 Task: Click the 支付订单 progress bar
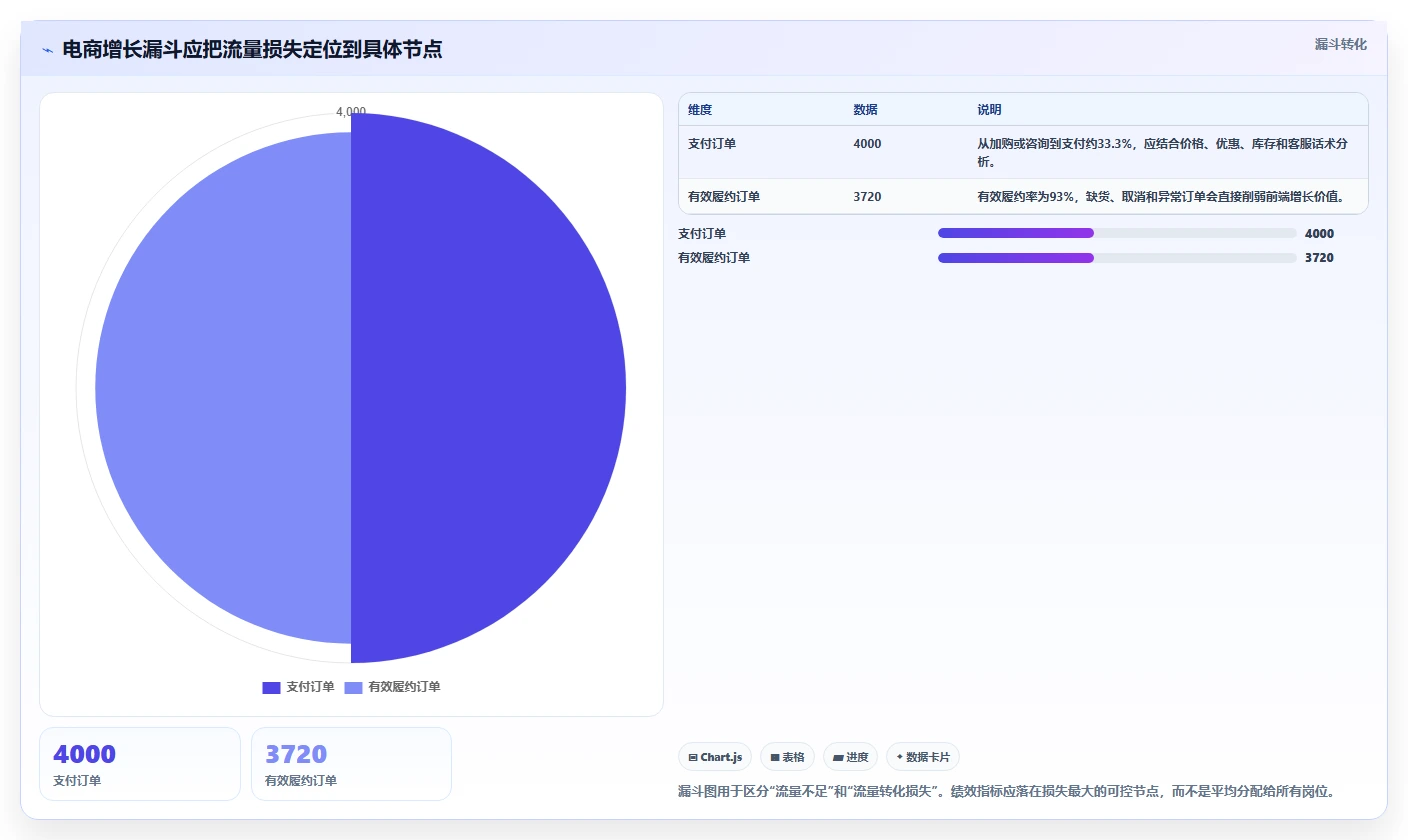click(1117, 233)
